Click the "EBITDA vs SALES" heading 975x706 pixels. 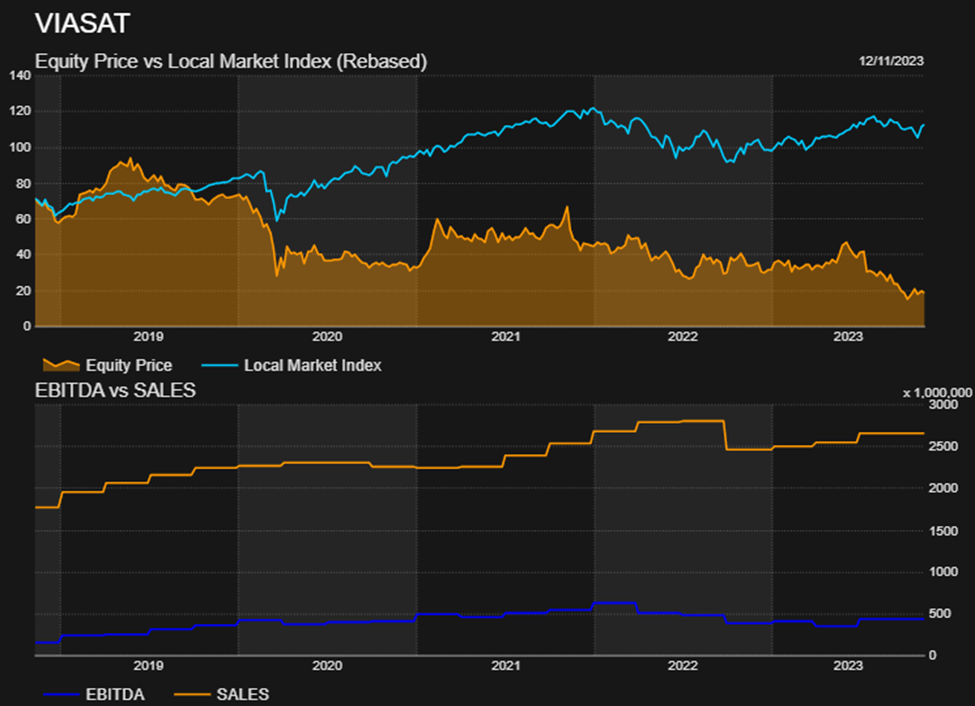pos(115,390)
